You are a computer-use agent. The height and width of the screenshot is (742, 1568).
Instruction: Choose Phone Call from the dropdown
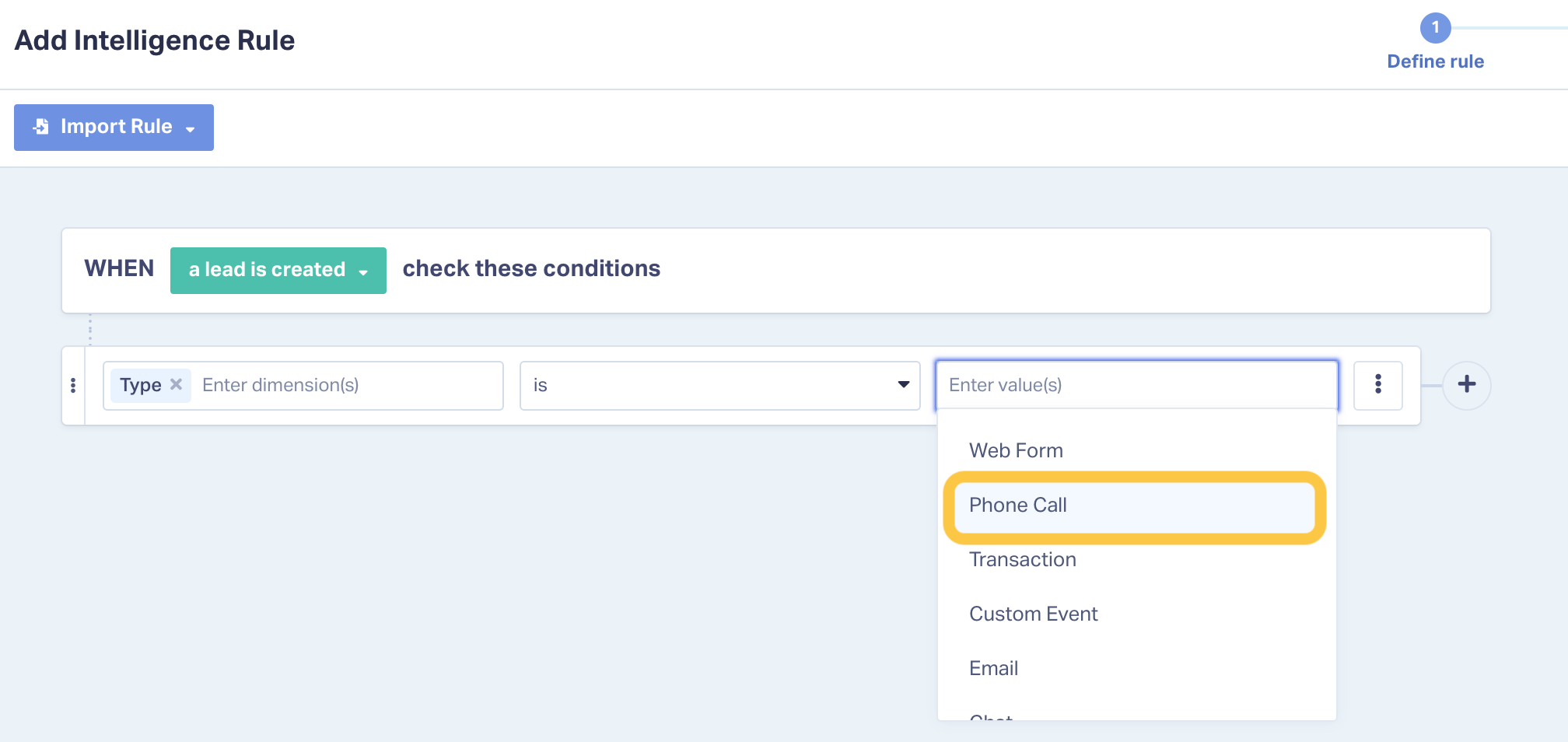pyautogui.click(x=1136, y=505)
